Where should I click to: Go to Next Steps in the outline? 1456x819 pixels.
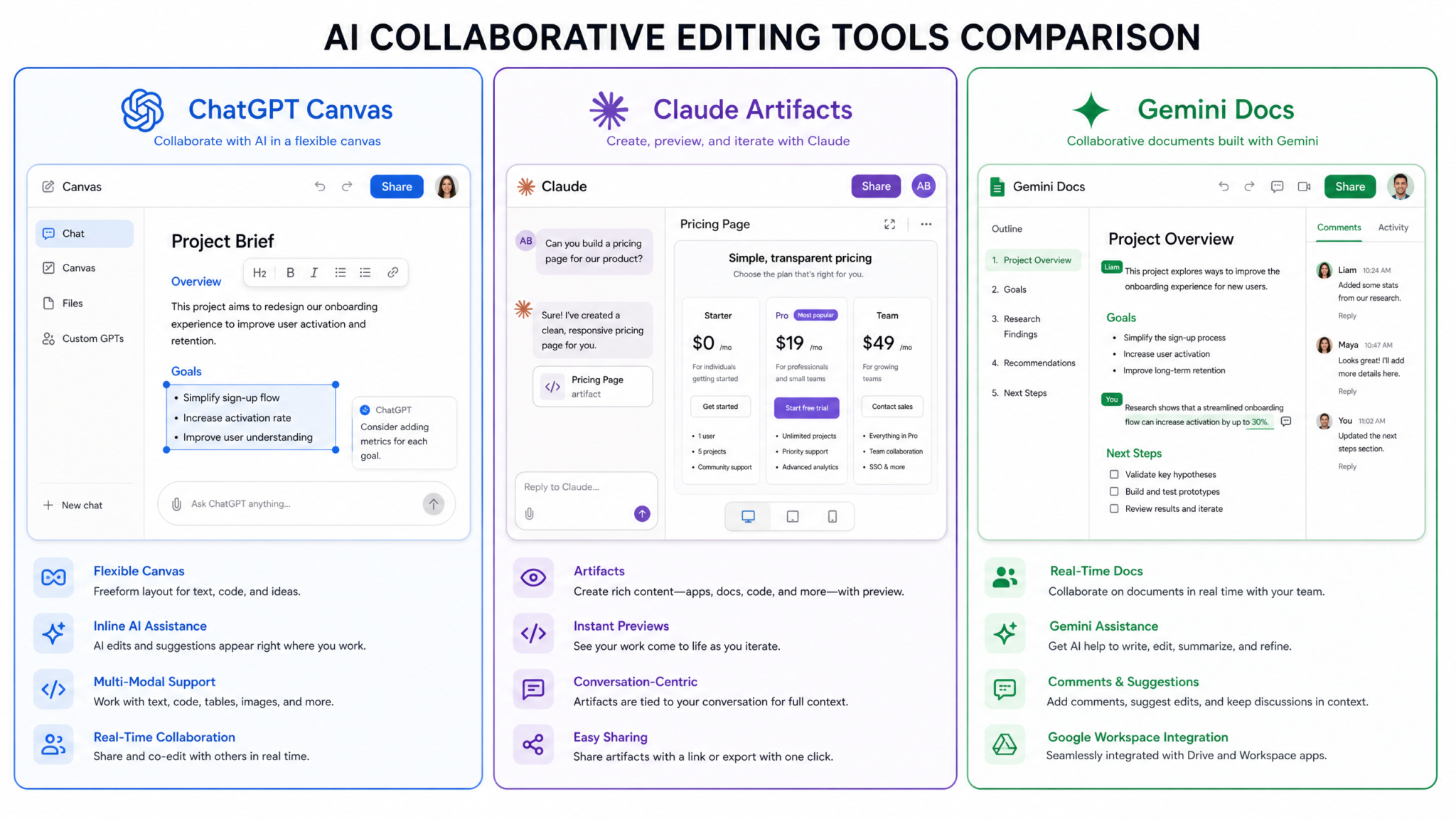1019,393
